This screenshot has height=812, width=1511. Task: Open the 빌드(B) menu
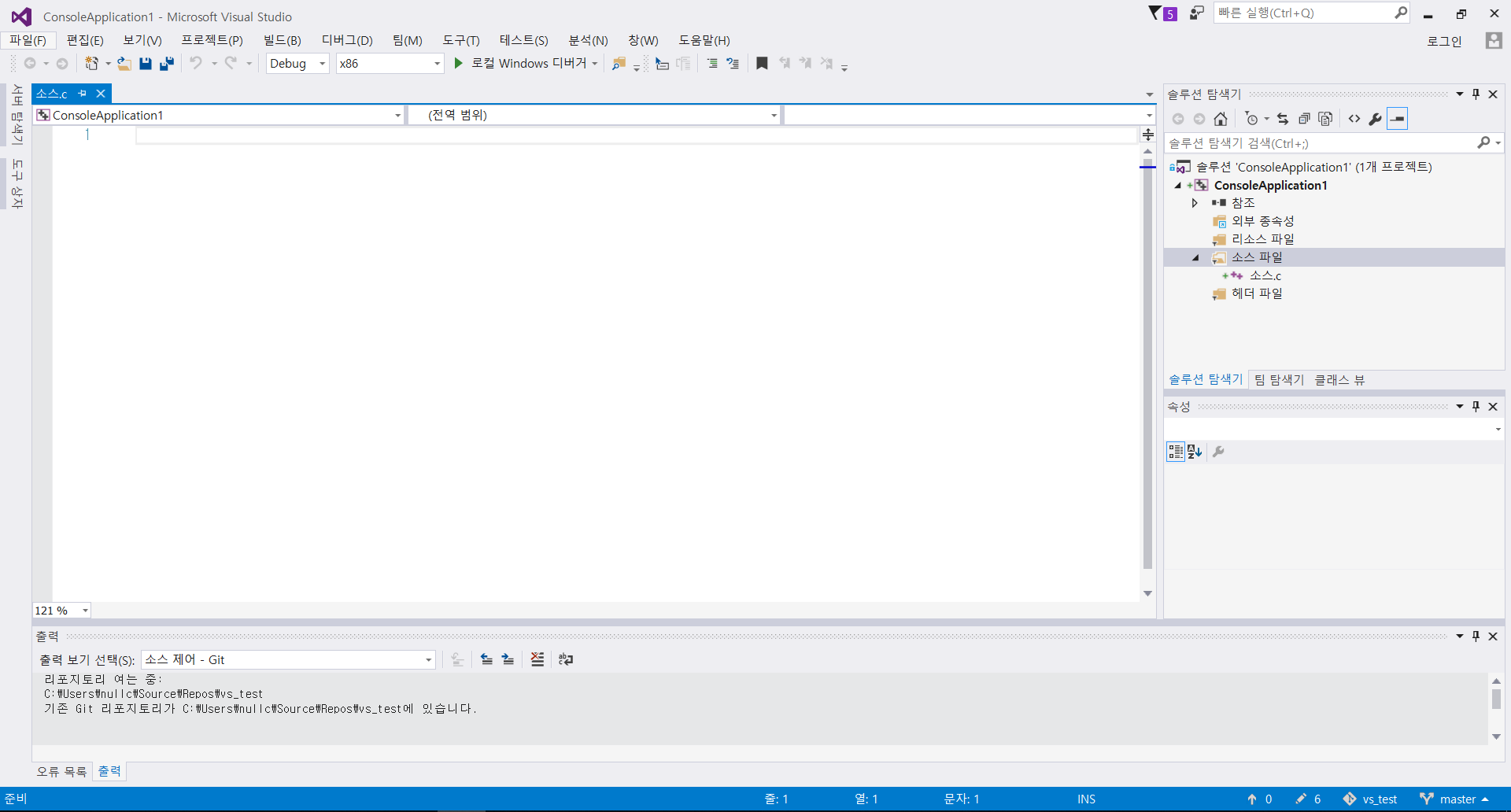coord(283,40)
